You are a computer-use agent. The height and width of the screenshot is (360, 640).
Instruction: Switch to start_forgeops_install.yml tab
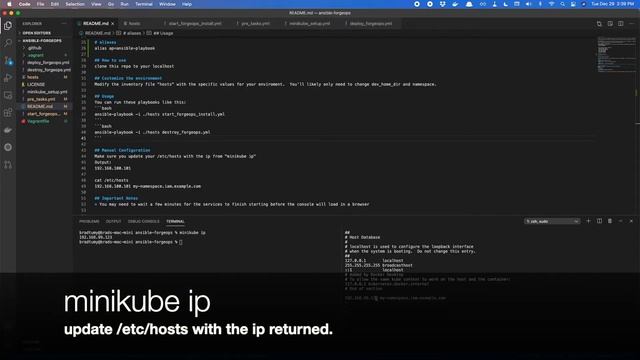tap(195, 24)
